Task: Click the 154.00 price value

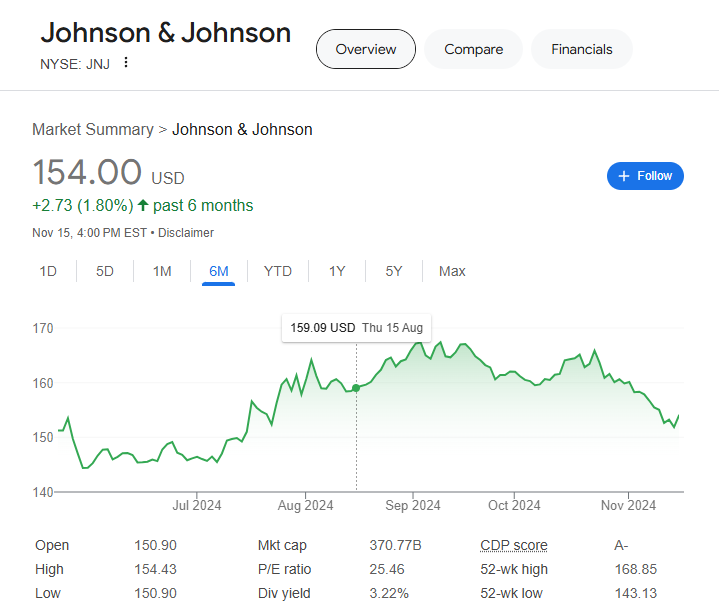Action: [87, 172]
